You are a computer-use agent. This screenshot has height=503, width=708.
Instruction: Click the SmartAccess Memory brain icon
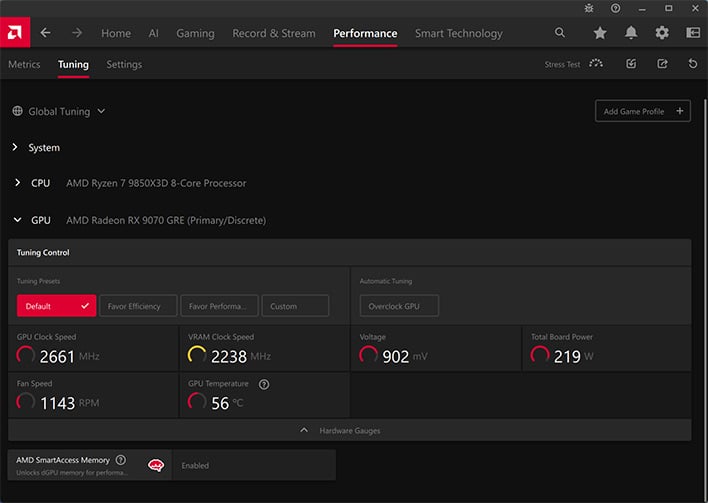click(156, 465)
